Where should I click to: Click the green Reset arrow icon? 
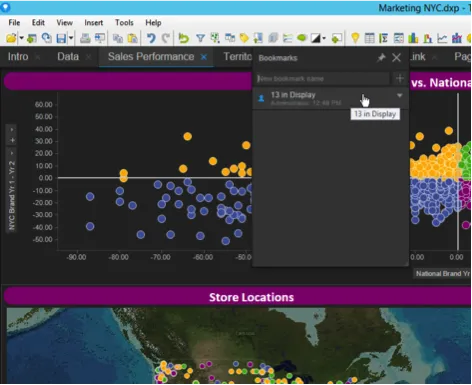tap(183, 38)
